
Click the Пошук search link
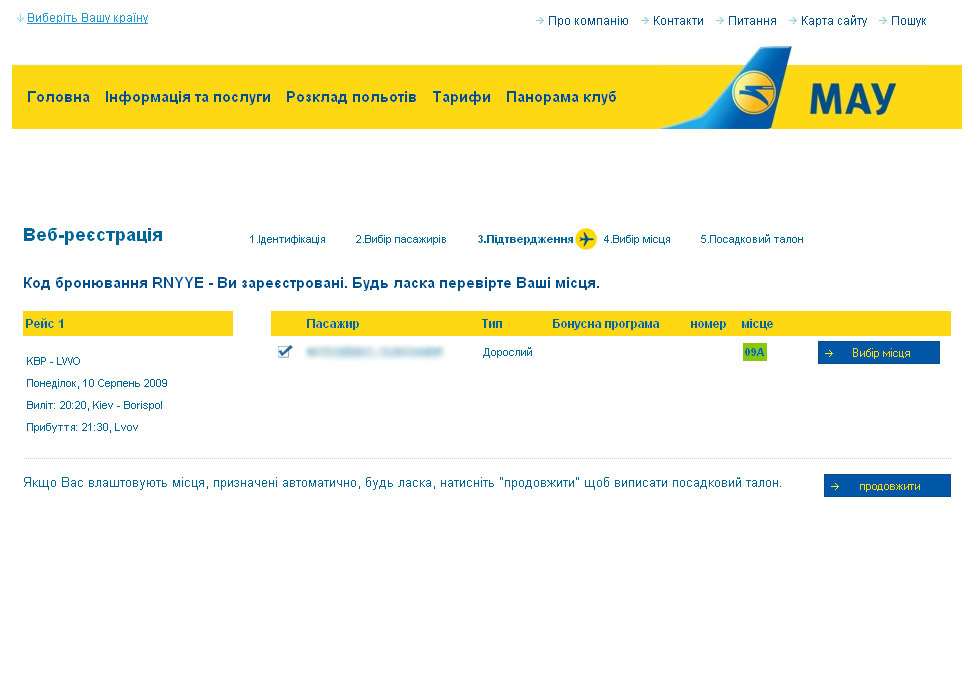(x=908, y=21)
